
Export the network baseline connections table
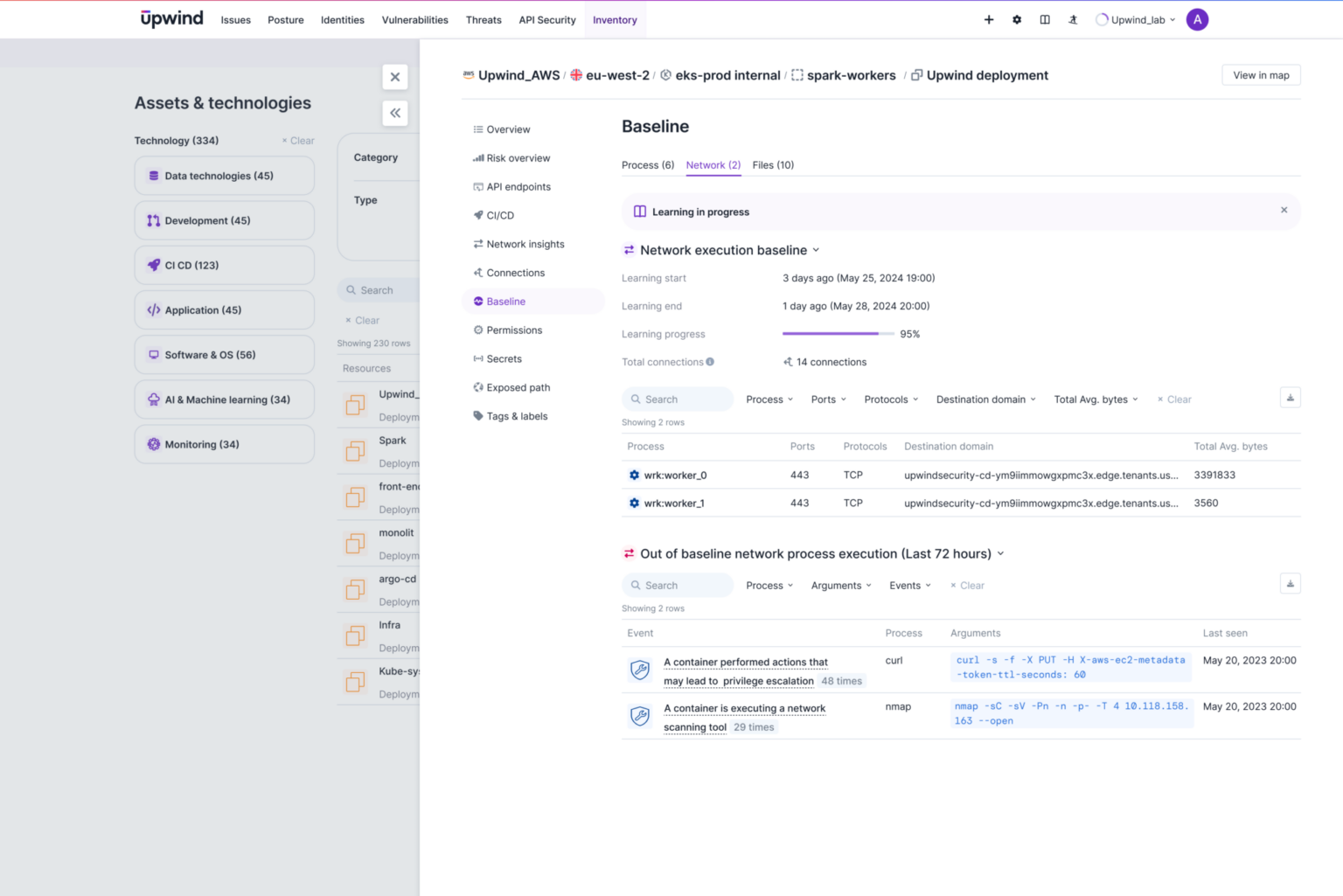click(1290, 397)
